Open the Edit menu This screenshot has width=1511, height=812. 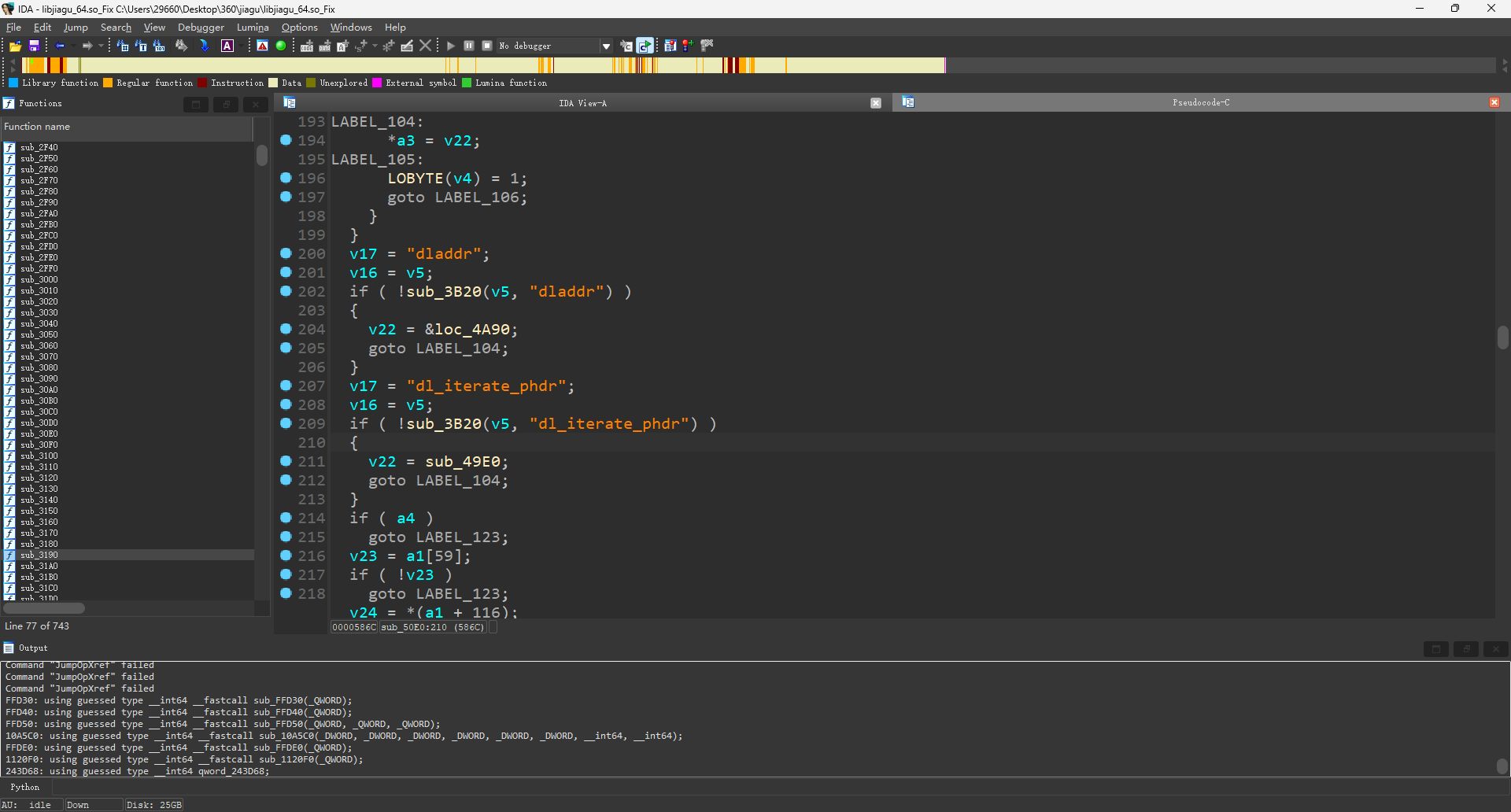pos(42,27)
